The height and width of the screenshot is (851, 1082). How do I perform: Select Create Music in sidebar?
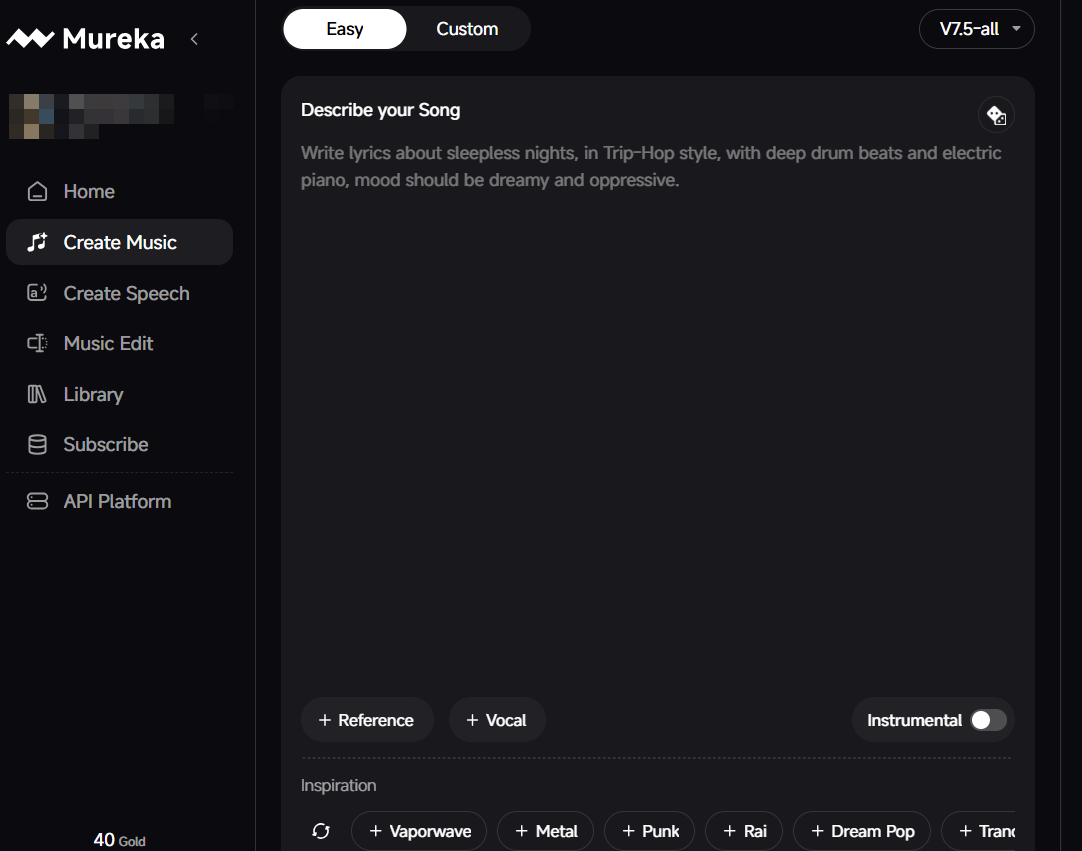pyautogui.click(x=119, y=242)
